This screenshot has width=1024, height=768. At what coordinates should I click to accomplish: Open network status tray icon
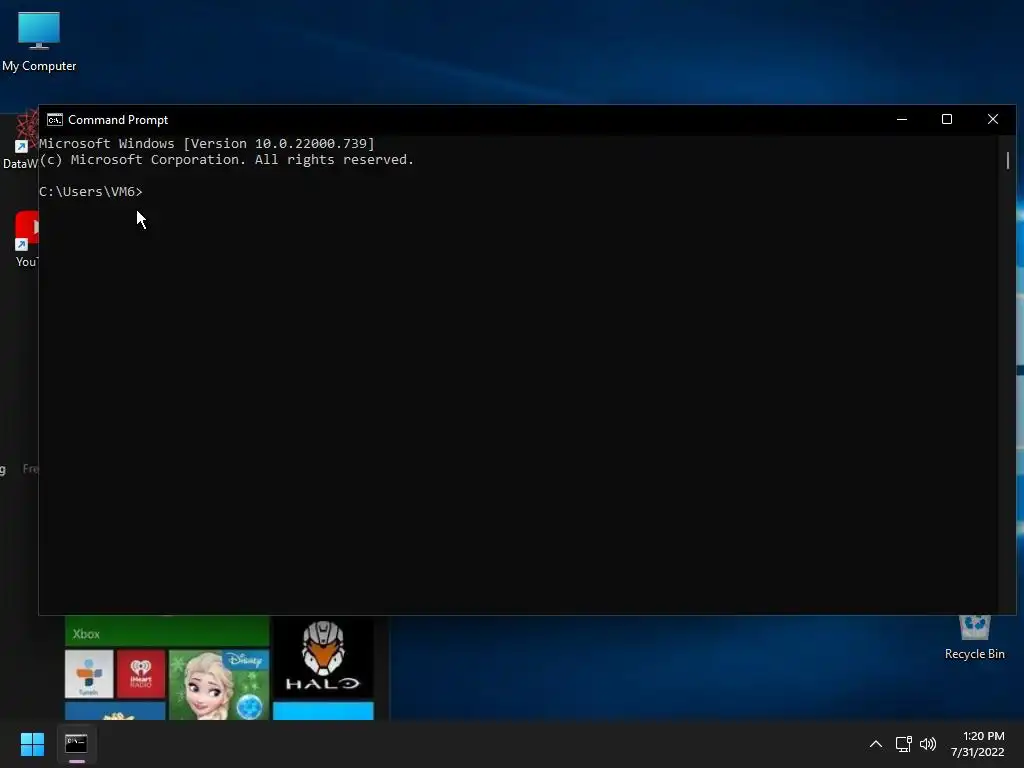[x=903, y=744]
